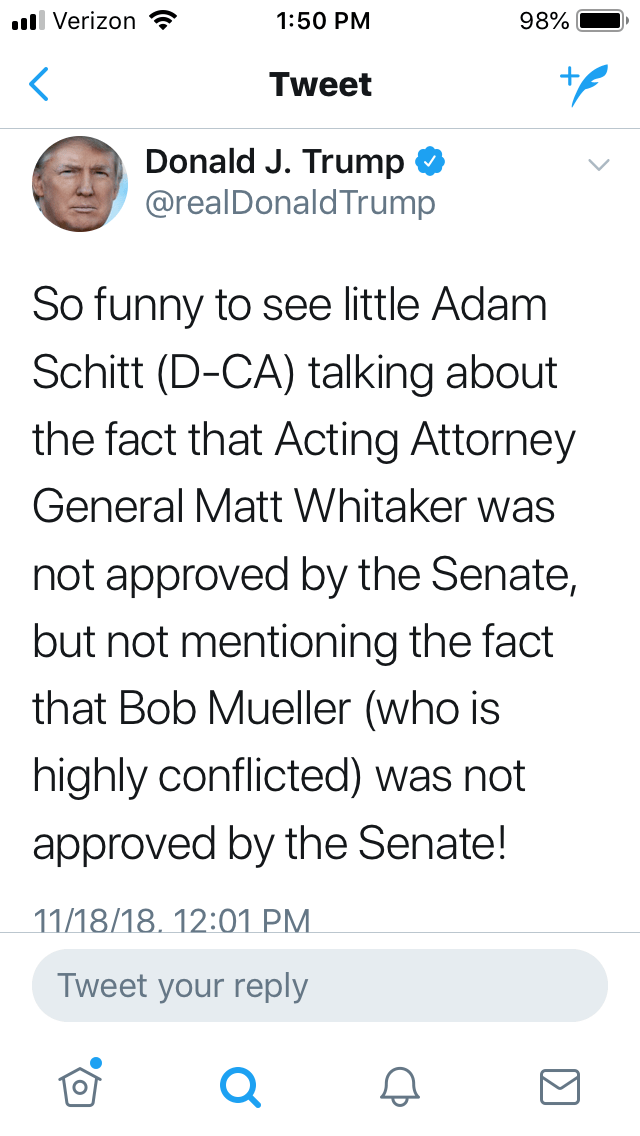Select the Home tab with notification dot

tap(80, 1085)
